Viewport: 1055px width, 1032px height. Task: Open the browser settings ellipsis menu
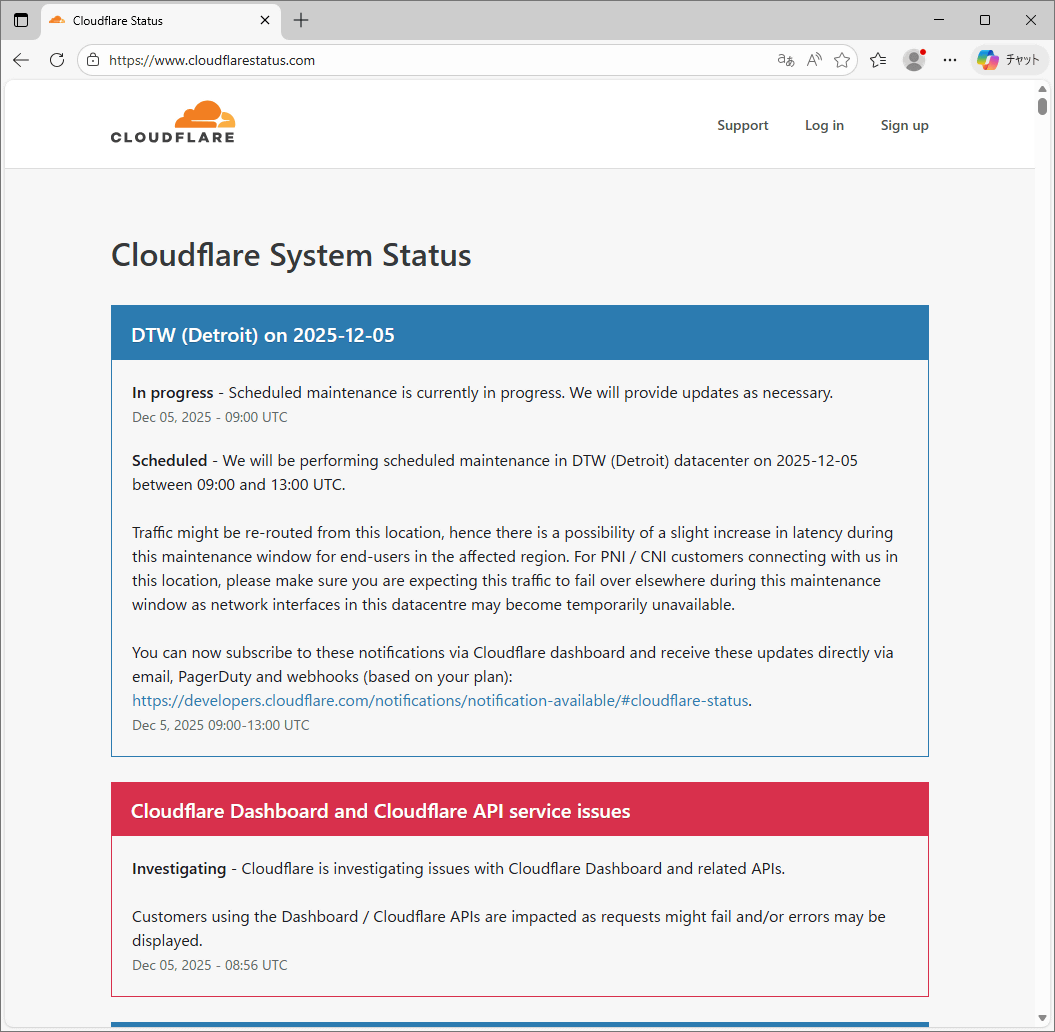949,60
